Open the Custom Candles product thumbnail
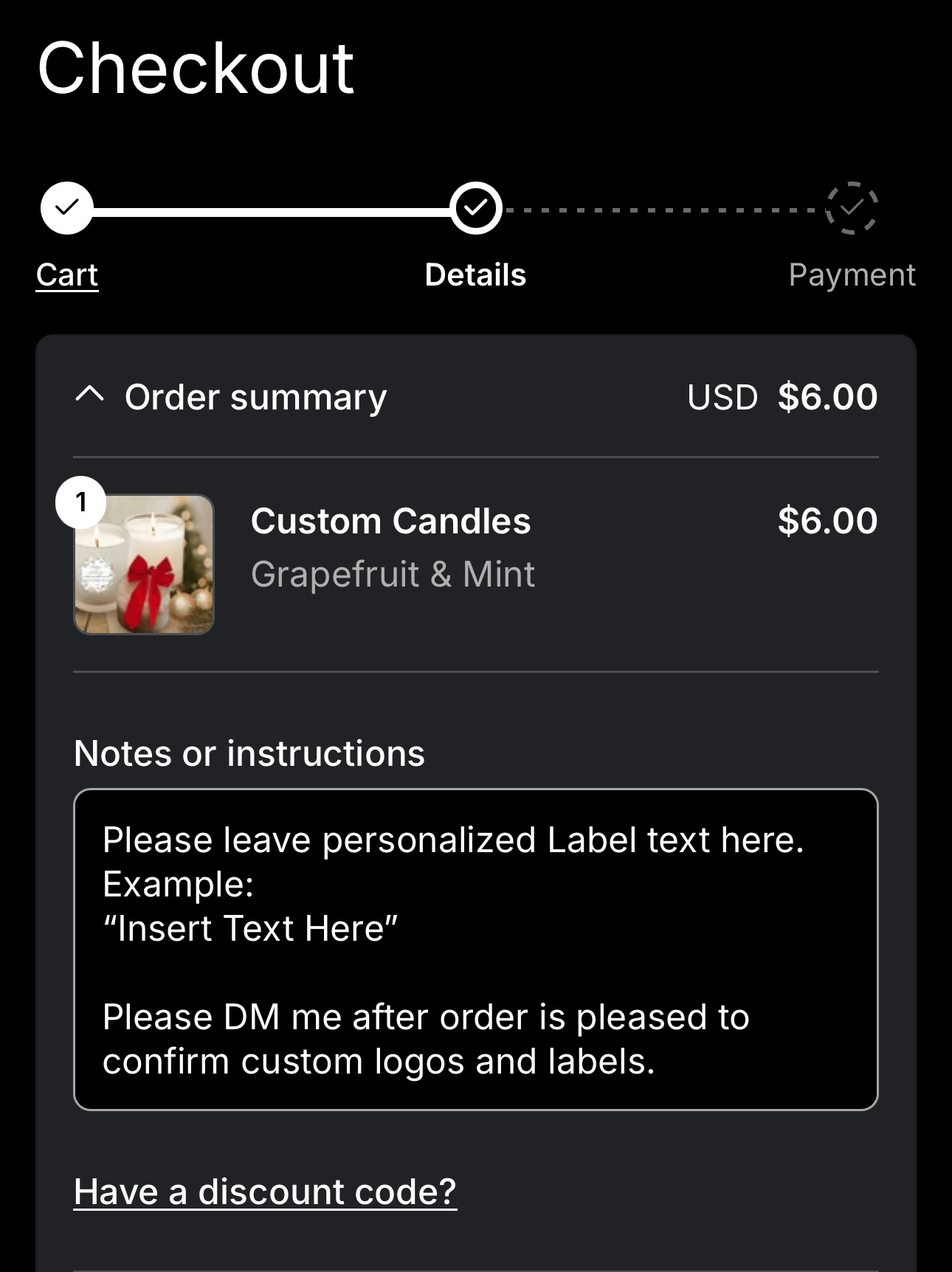 [x=145, y=565]
